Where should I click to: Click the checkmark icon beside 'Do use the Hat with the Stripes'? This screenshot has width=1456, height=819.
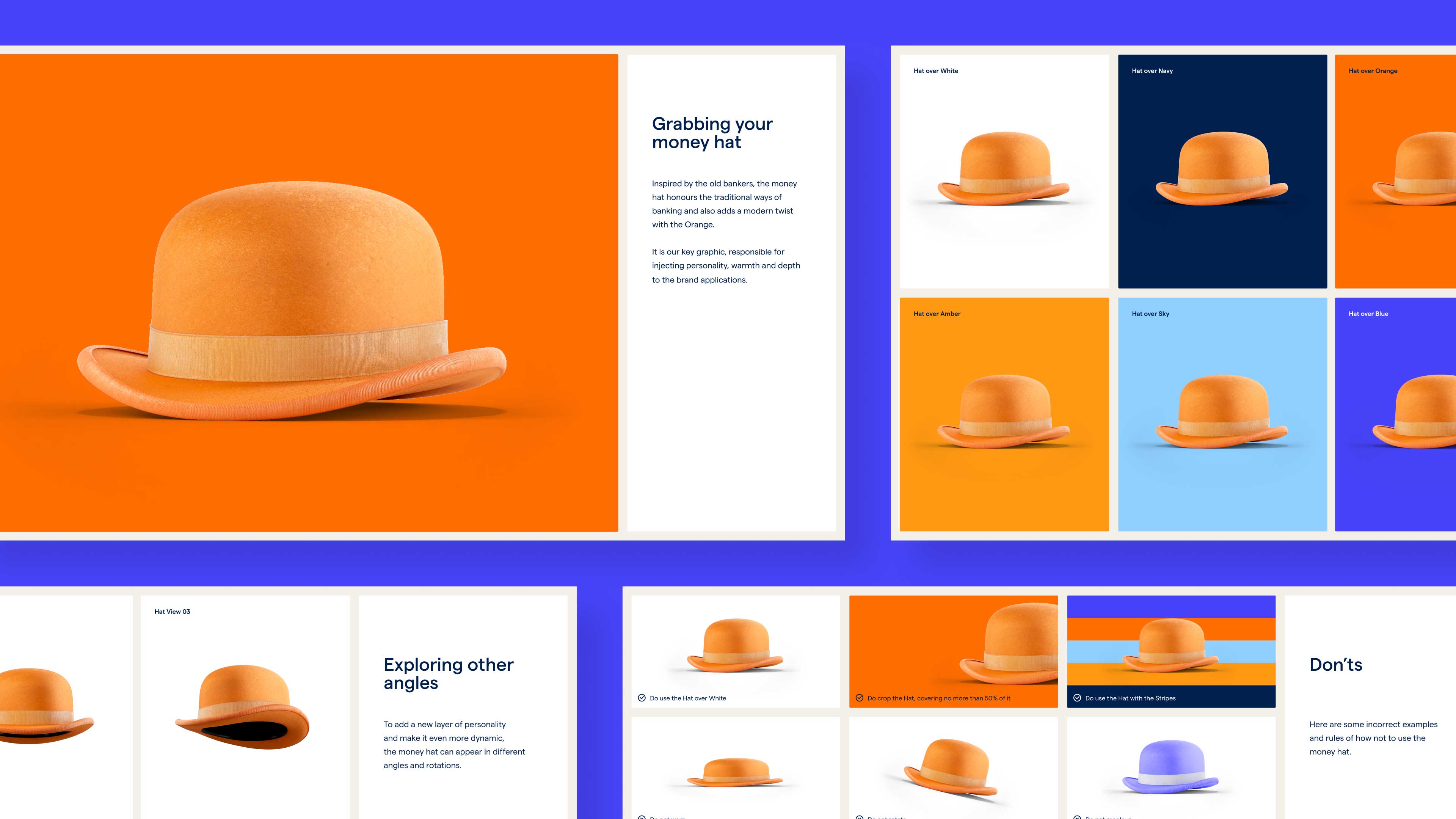(x=1077, y=698)
